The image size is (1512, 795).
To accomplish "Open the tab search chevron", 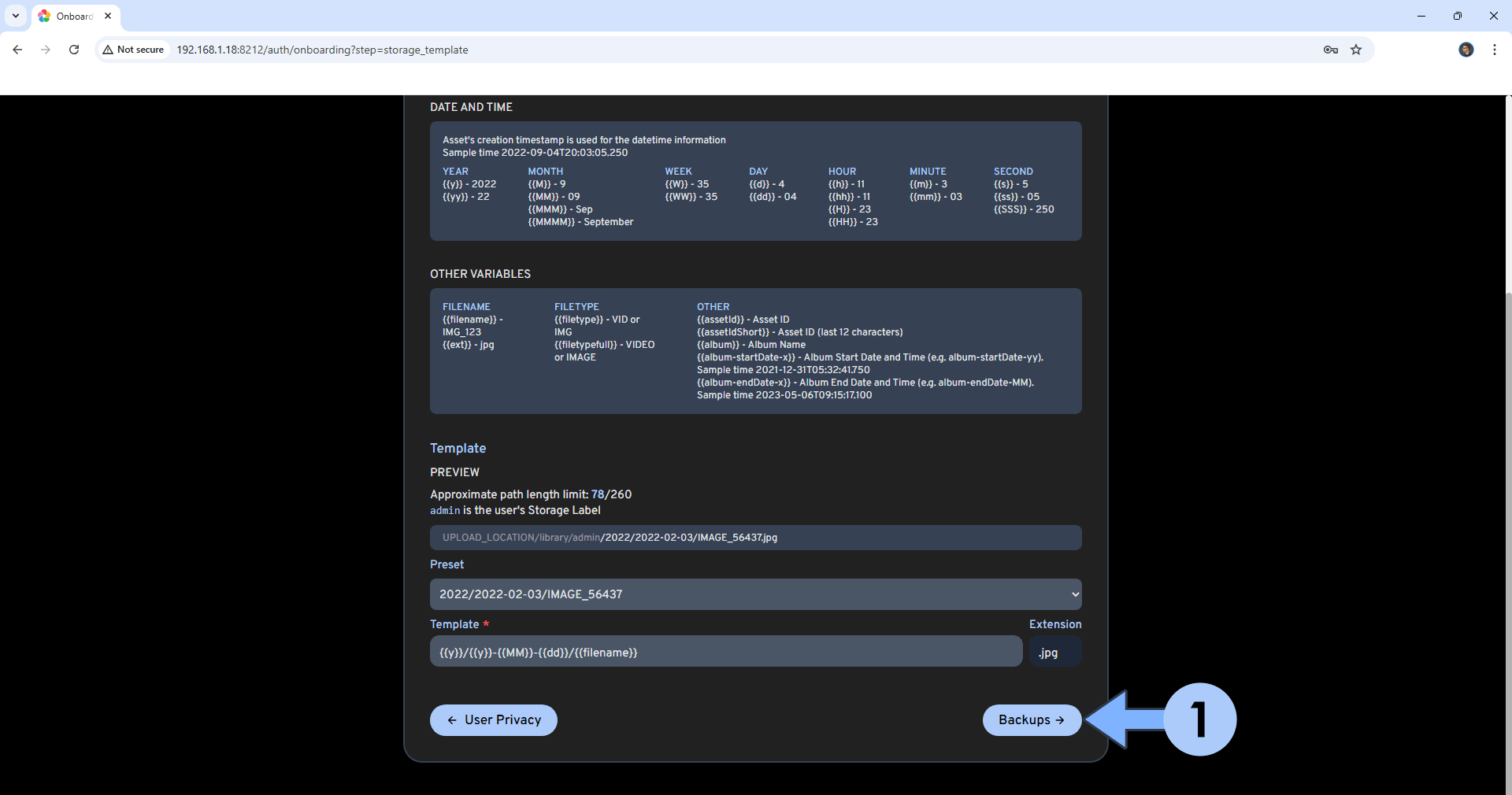I will pyautogui.click(x=15, y=16).
